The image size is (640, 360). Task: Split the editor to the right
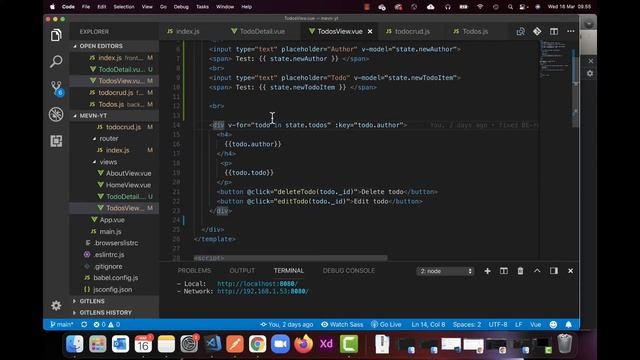(x=554, y=31)
